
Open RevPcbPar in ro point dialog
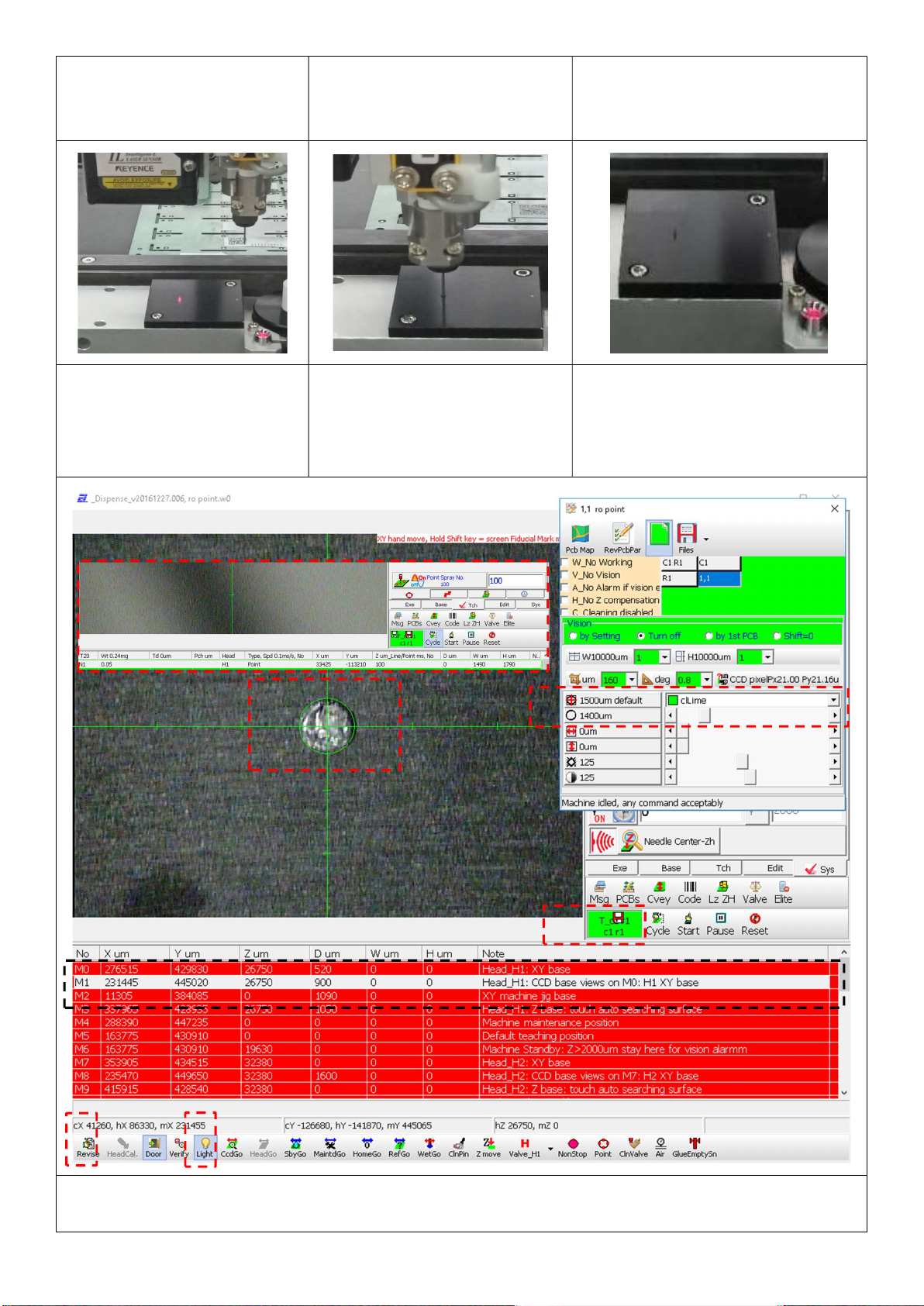(622, 539)
